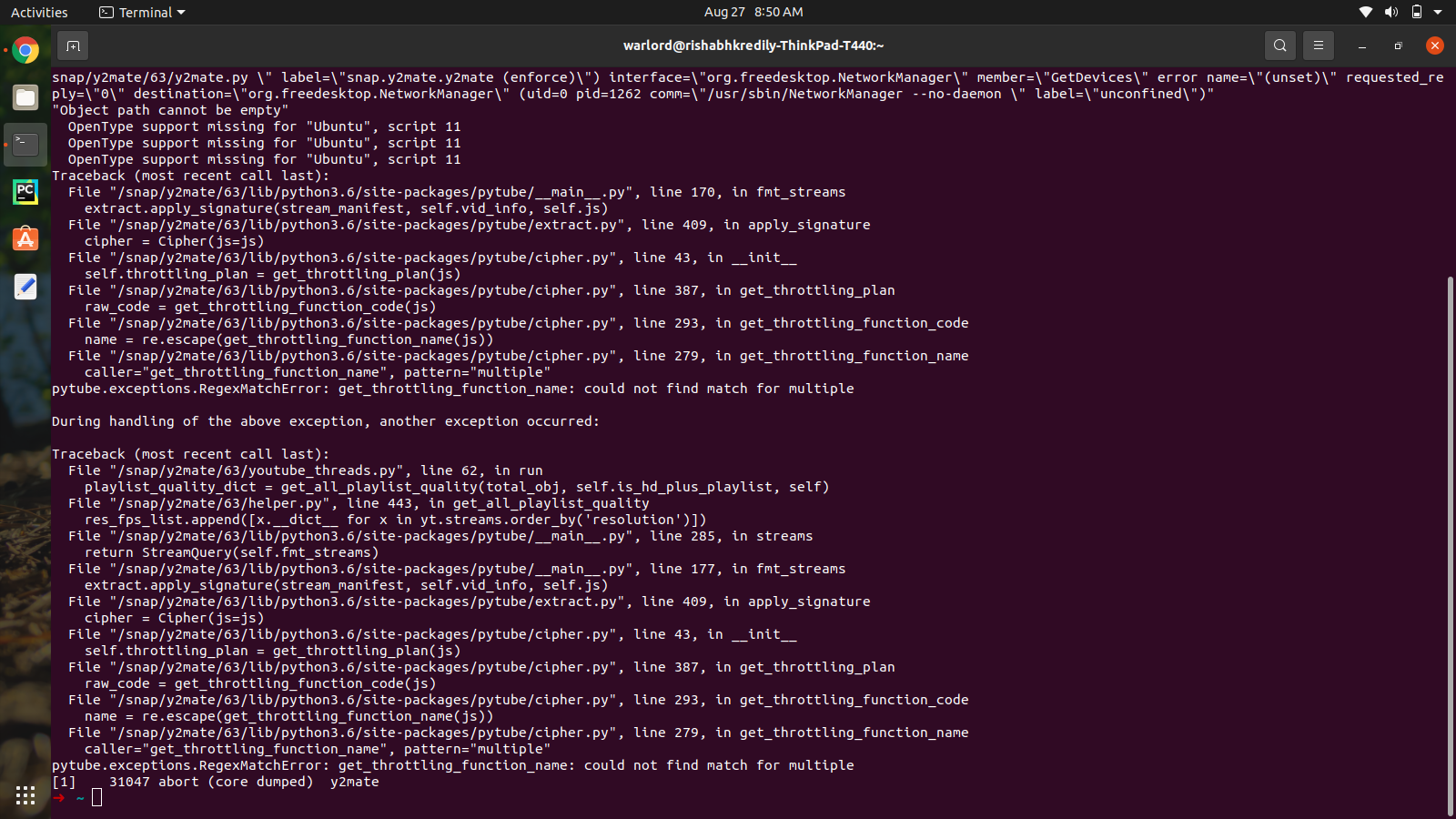
Task: Select the Terminal icon in the dock
Action: point(25,144)
